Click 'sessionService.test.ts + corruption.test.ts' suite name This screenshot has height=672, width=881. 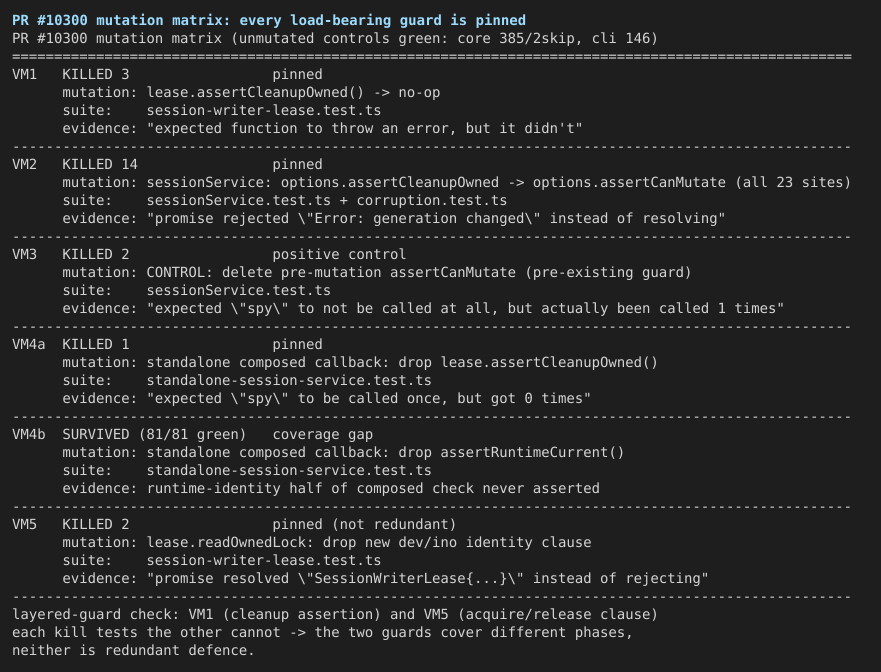[327, 201]
